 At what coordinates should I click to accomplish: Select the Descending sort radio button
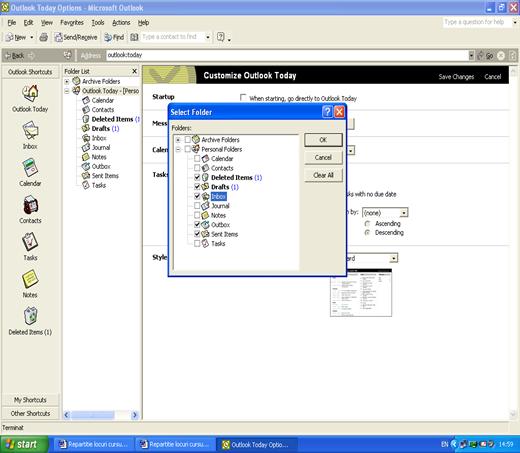367,232
